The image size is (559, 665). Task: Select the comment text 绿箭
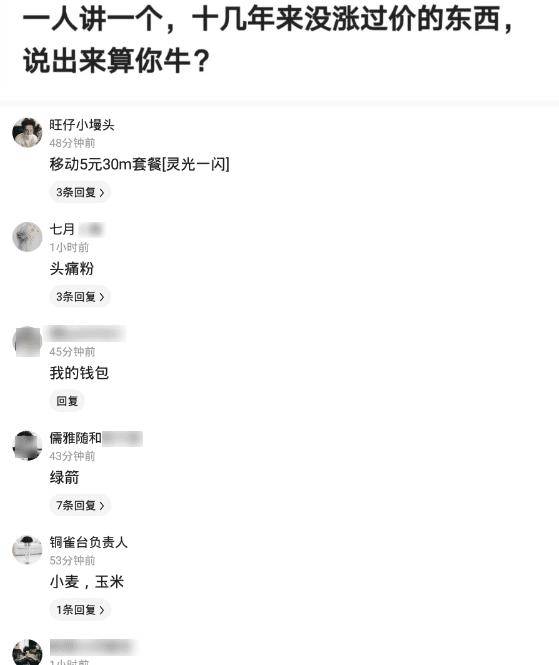click(64, 477)
